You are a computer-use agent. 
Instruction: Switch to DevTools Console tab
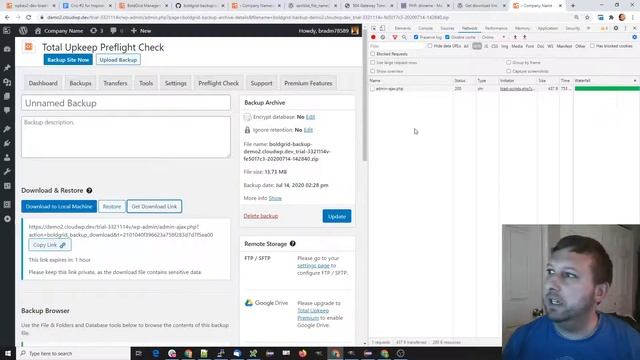pyautogui.click(x=425, y=28)
